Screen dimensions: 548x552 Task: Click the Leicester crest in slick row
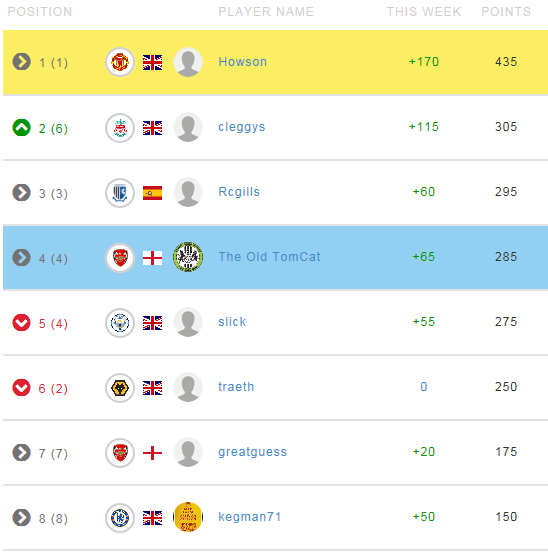click(x=120, y=323)
